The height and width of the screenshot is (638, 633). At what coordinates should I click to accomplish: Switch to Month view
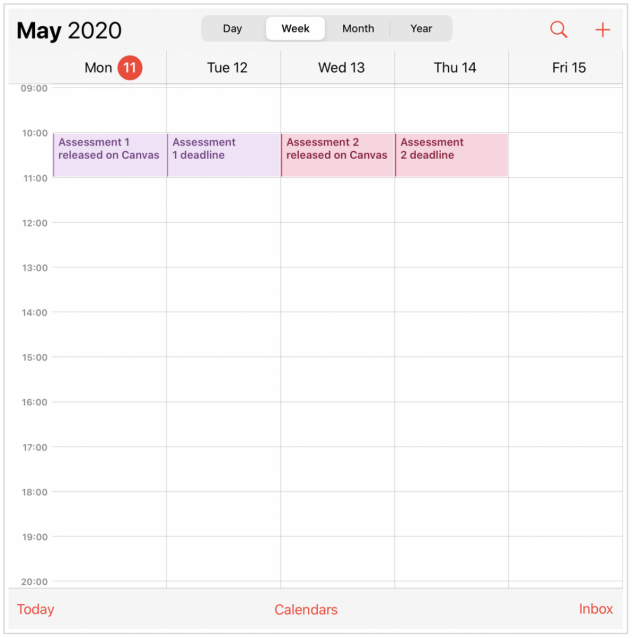[x=358, y=29]
